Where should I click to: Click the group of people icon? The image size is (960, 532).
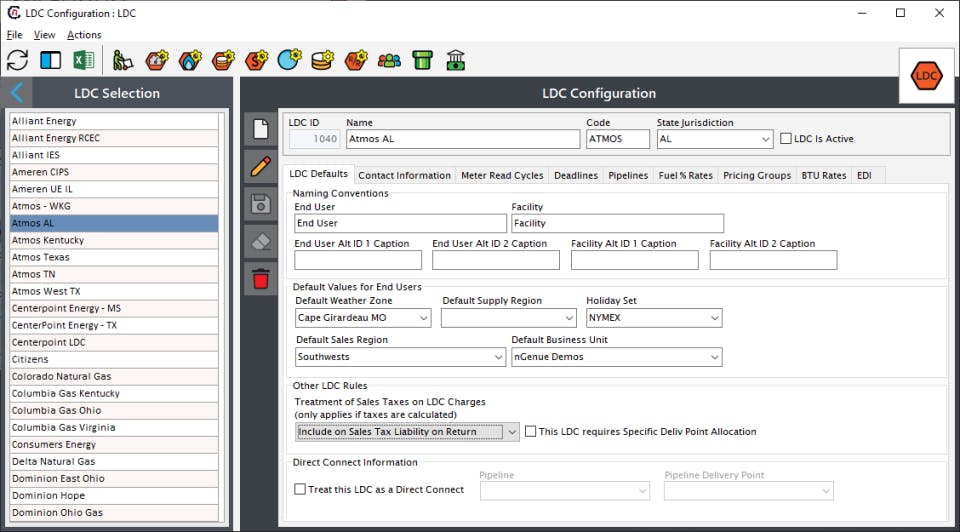point(389,60)
